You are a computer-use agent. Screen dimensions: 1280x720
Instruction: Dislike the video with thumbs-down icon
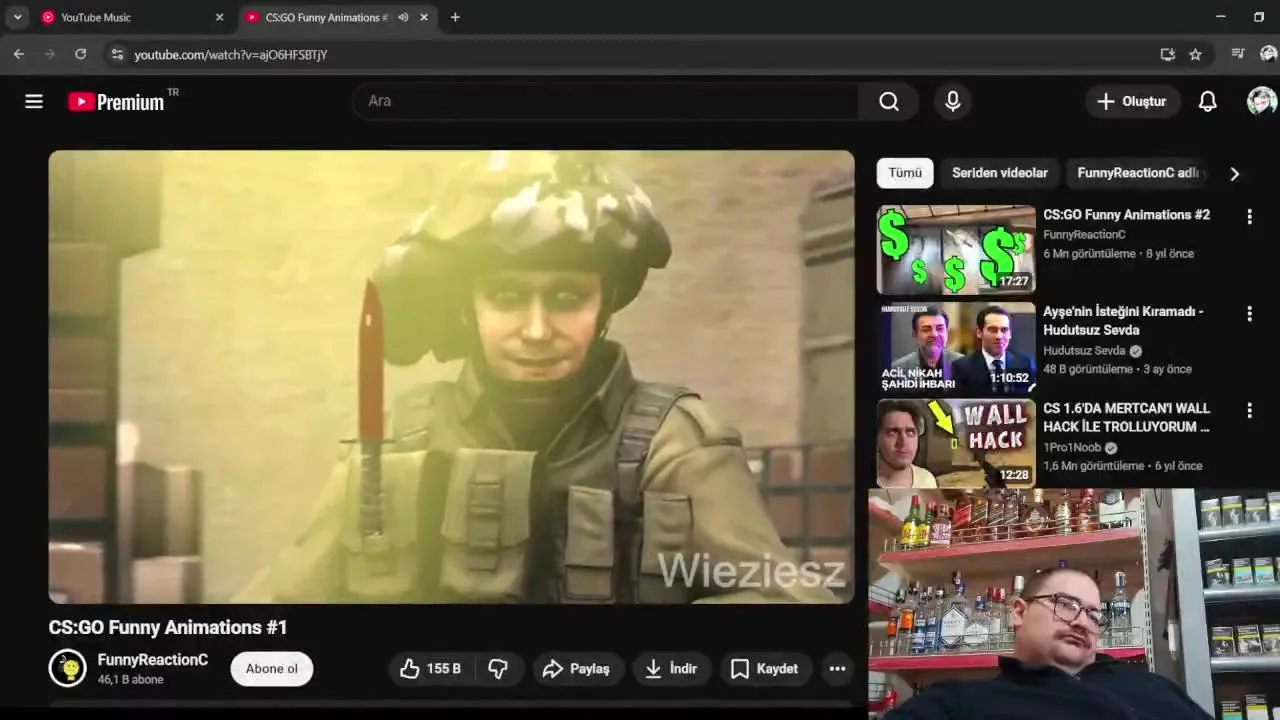pyautogui.click(x=498, y=669)
